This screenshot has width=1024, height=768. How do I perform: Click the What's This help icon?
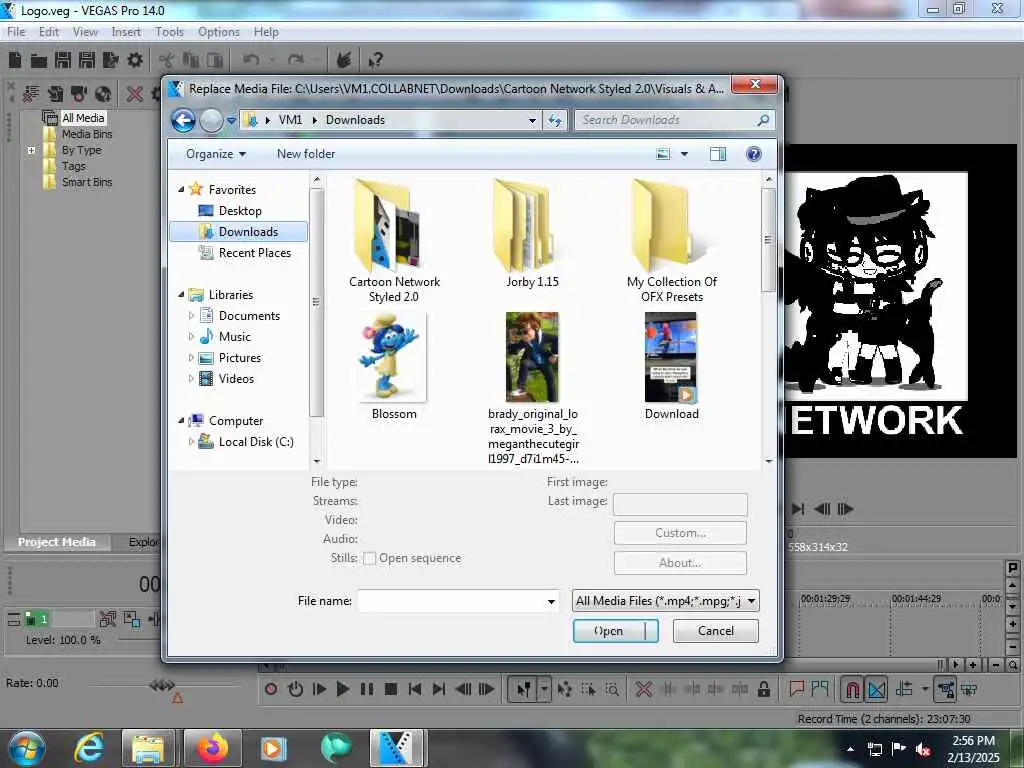(376, 61)
